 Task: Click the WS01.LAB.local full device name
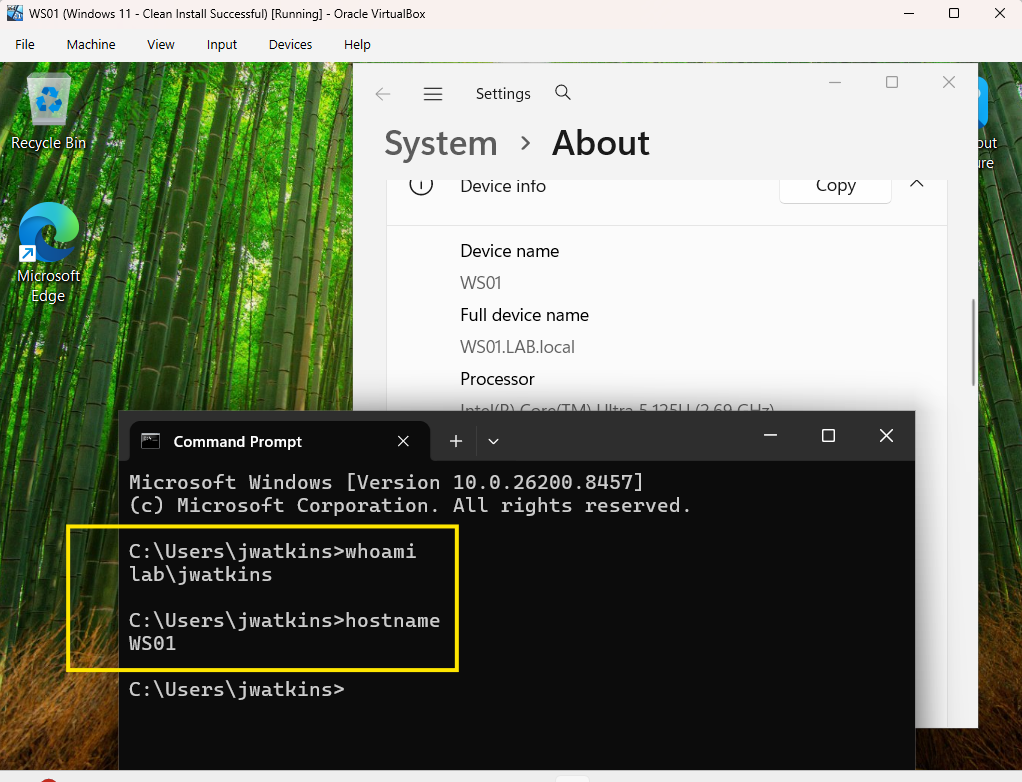click(x=518, y=347)
